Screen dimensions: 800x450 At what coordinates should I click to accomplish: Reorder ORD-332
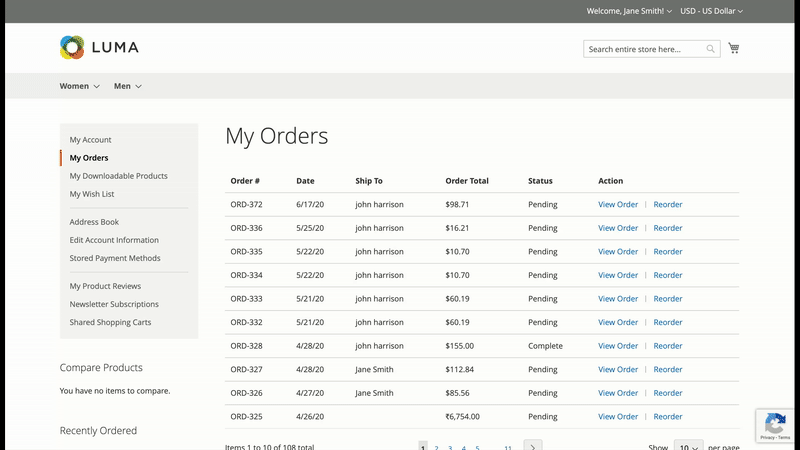point(667,322)
